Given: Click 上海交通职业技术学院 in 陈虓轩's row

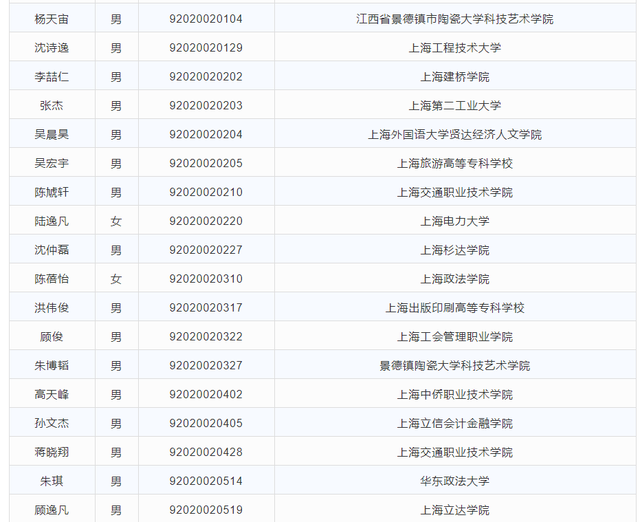Looking at the screenshot, I should [x=455, y=193].
